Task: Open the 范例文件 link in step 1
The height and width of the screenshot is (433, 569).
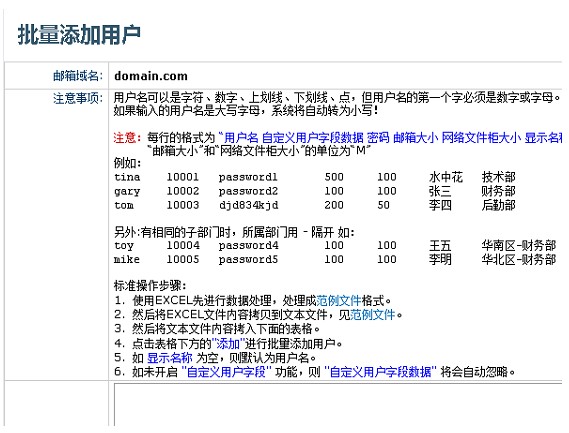Action: coord(339,301)
